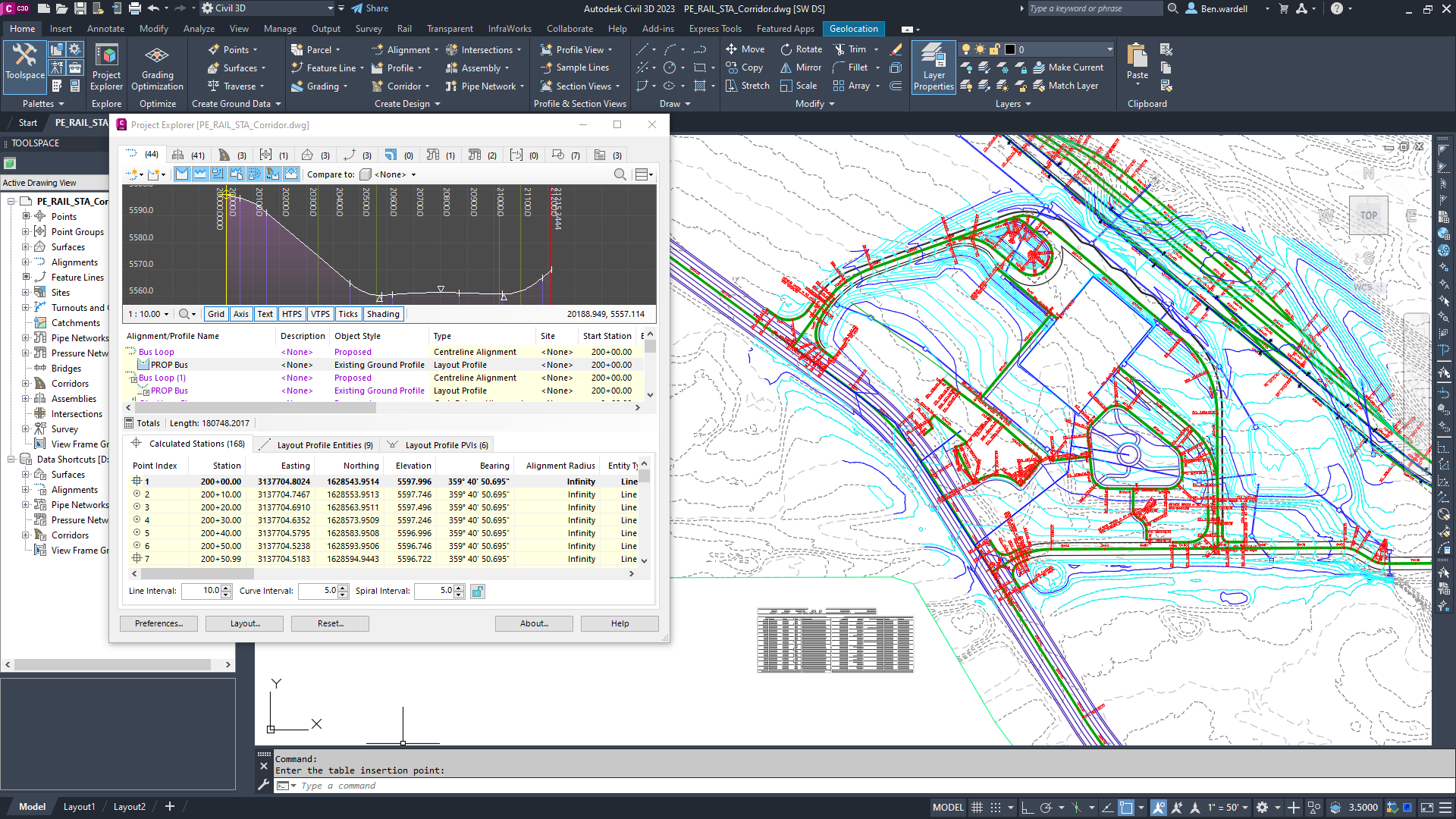Open the Toolspace palette button
This screenshot has height=819, width=1456.
[x=25, y=61]
